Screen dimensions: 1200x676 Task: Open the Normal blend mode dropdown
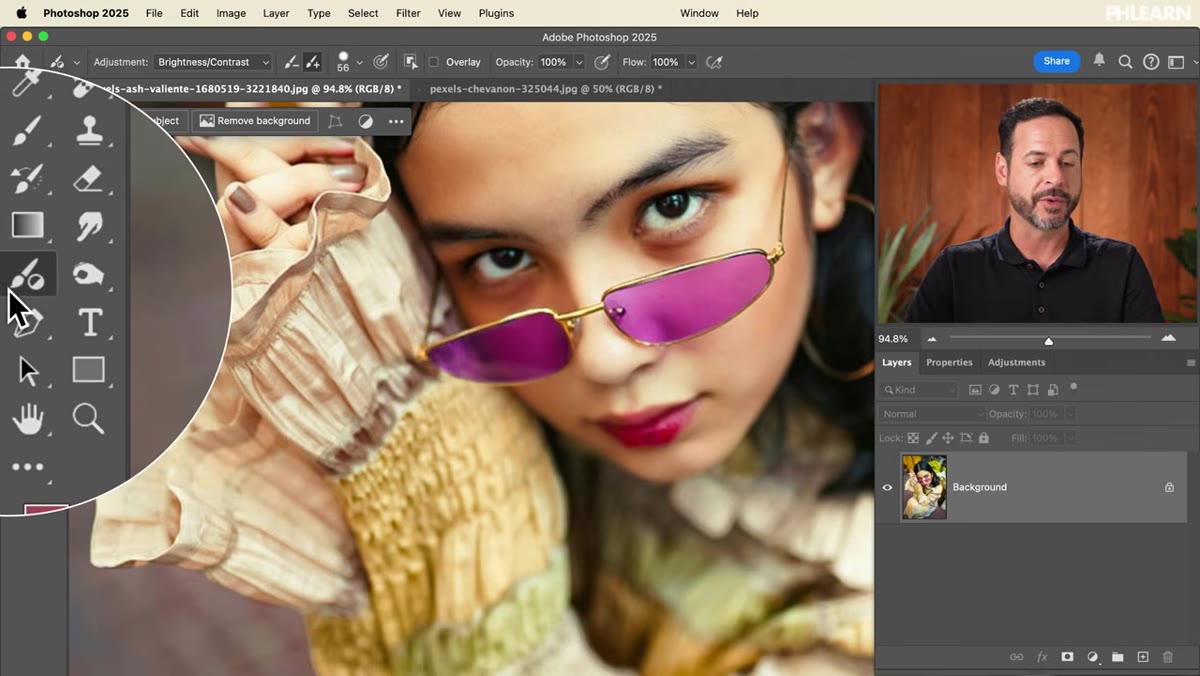[932, 414]
